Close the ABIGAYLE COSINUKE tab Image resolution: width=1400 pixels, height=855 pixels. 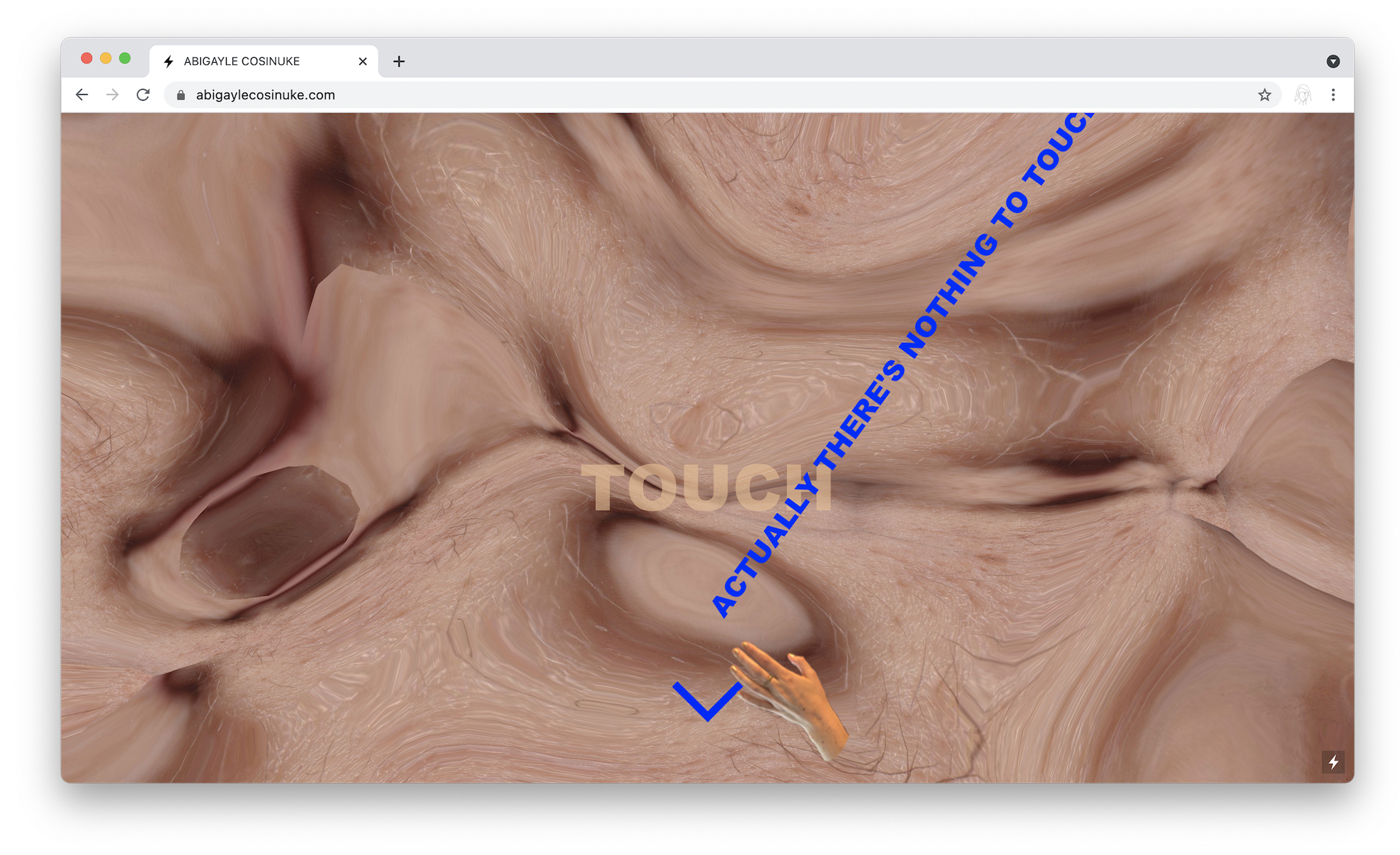(362, 61)
